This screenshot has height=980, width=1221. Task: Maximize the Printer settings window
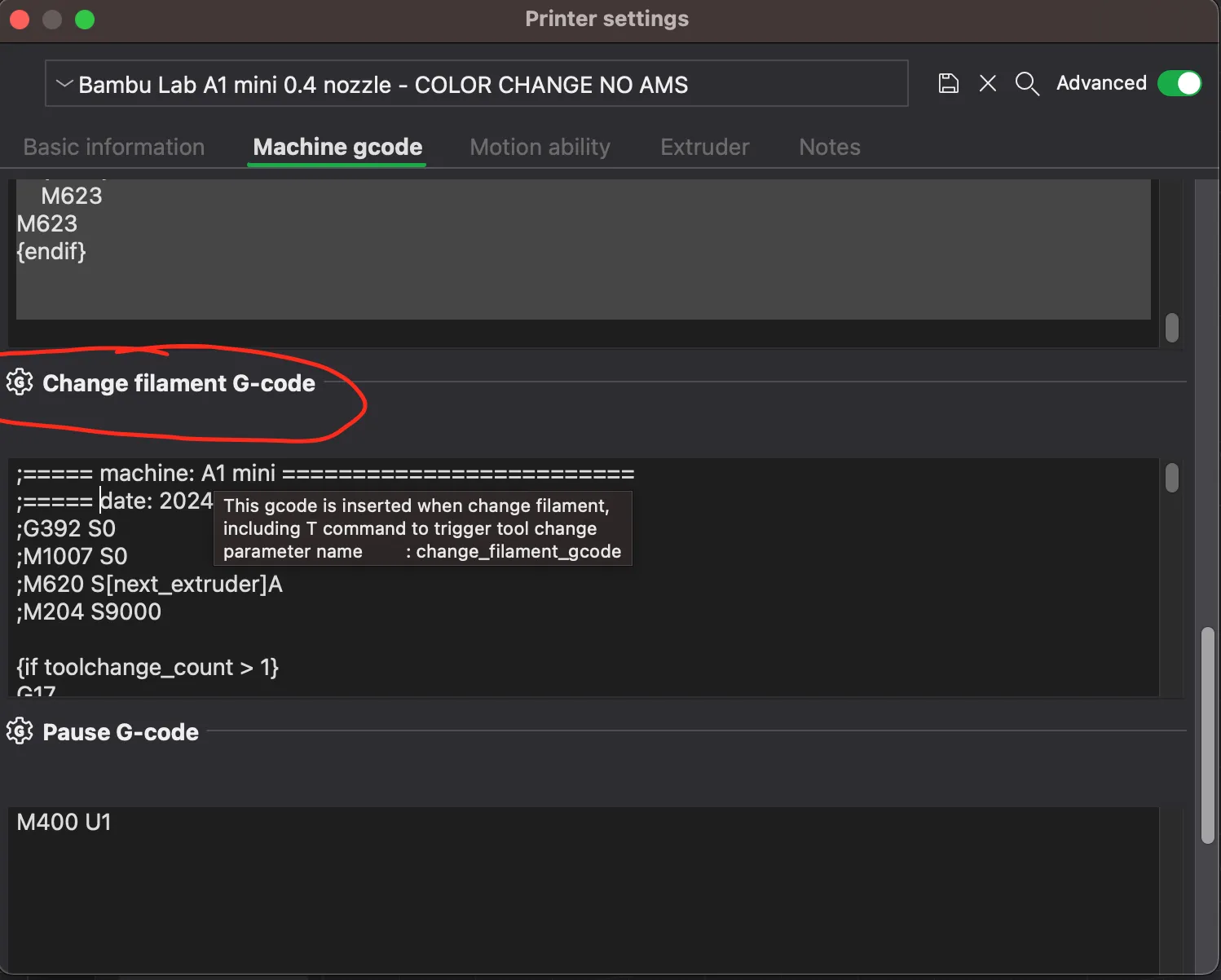pyautogui.click(x=85, y=19)
